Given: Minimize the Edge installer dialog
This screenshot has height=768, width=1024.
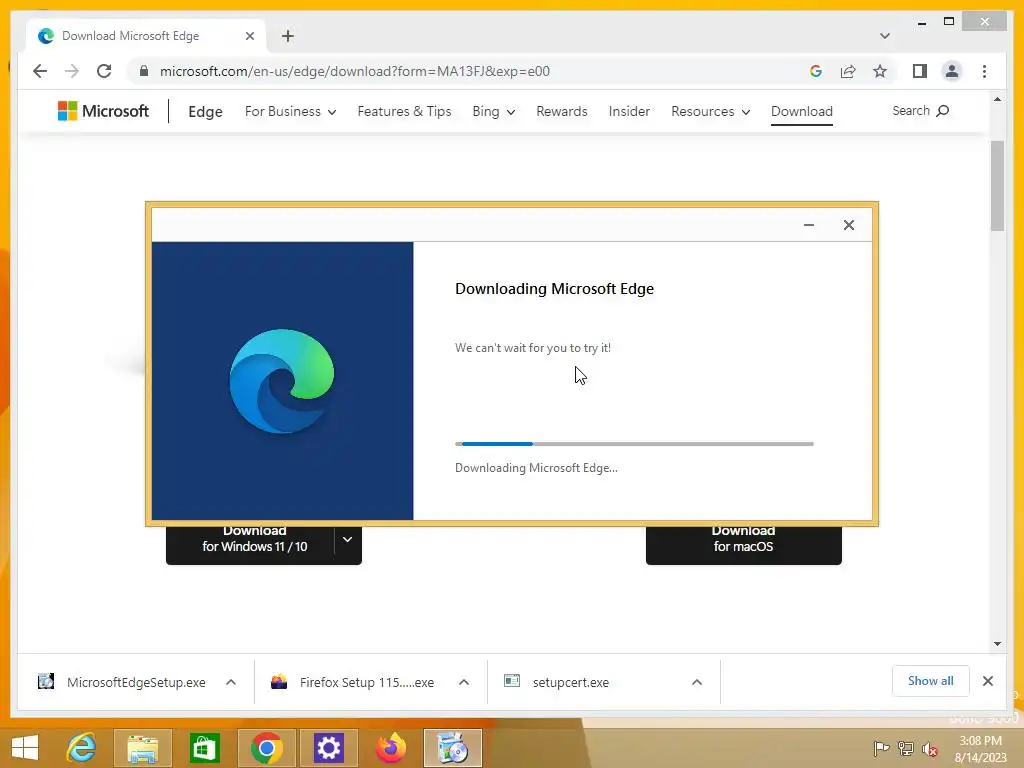Looking at the screenshot, I should click(808, 225).
